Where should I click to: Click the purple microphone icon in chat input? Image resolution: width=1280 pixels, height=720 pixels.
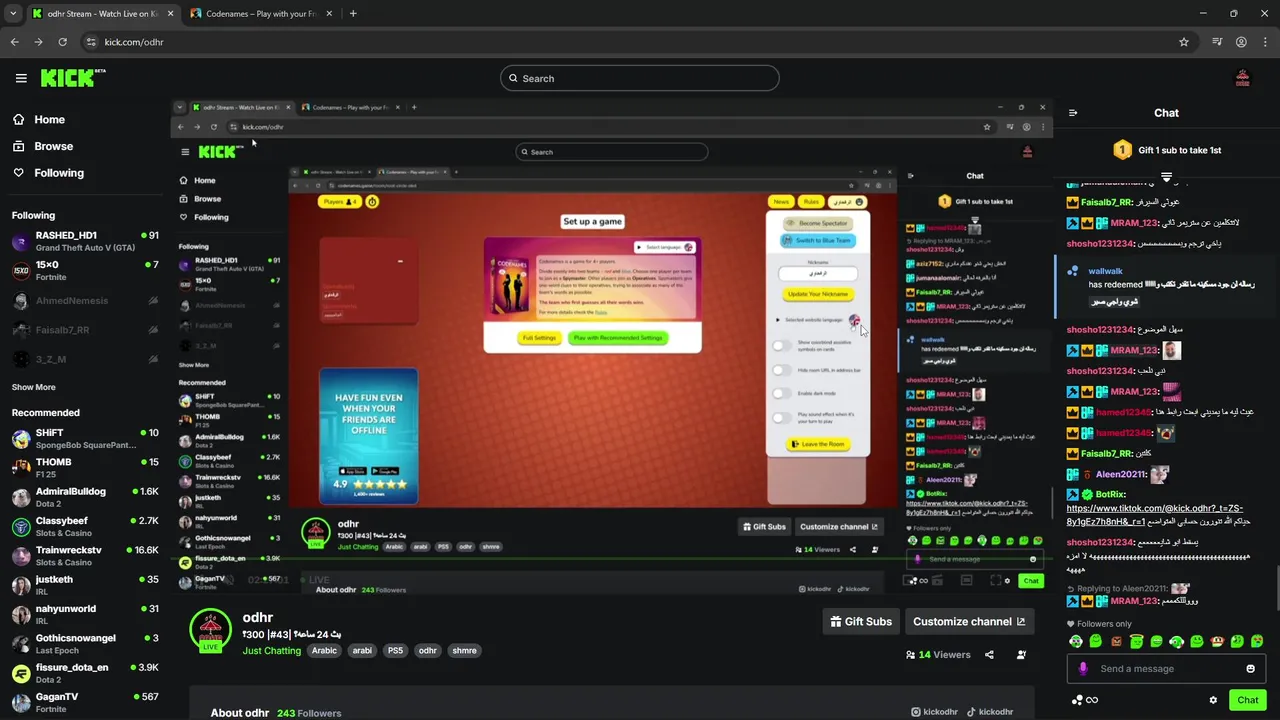coord(1083,669)
